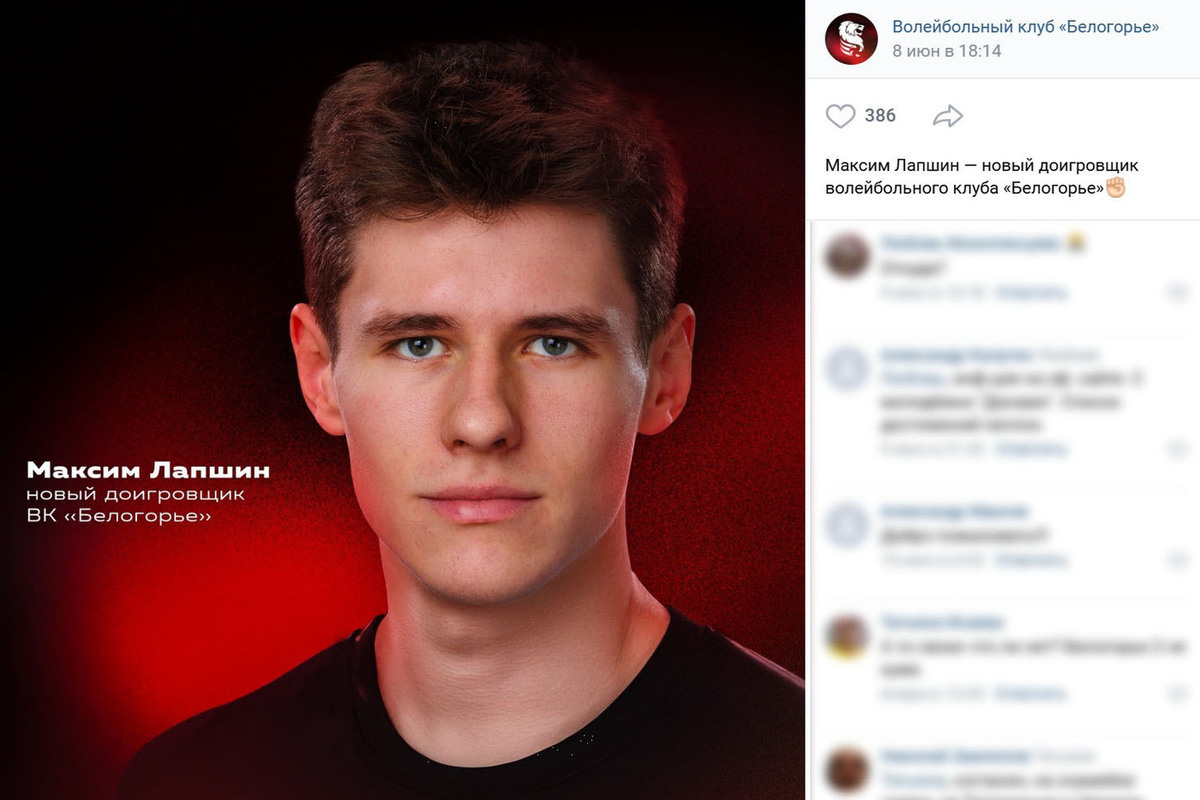Open Волейбольный клуб «Белогорье» community page
The width and height of the screenshot is (1200, 800).
coord(1026,27)
